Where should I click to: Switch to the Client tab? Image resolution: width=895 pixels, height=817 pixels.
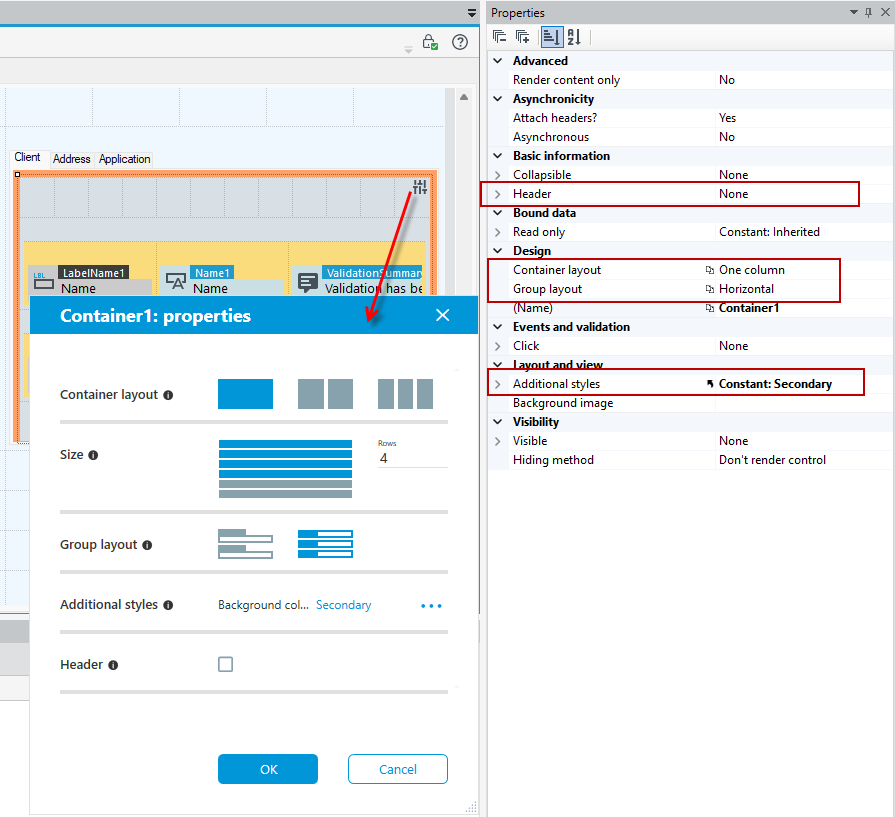[27, 157]
